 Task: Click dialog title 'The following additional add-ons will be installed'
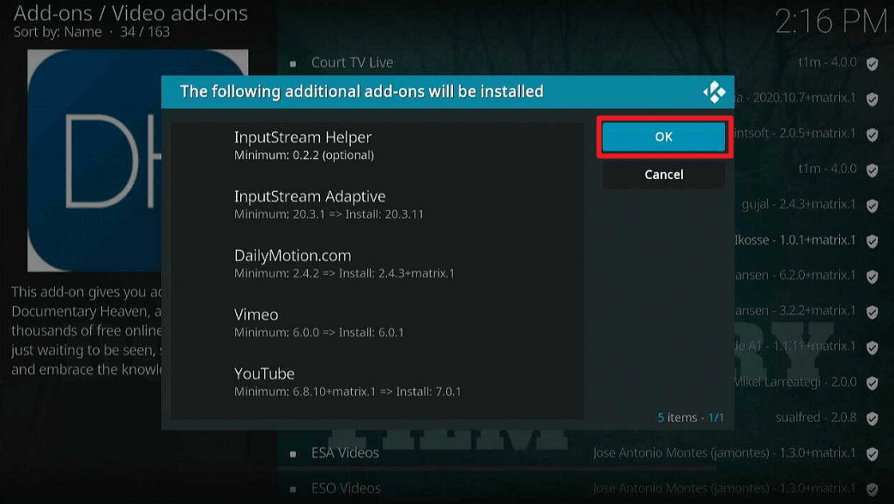click(361, 91)
